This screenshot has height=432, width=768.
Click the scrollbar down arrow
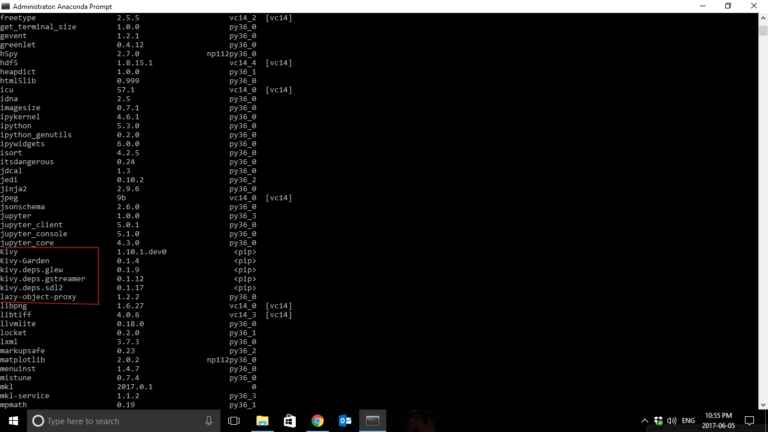(x=763, y=405)
